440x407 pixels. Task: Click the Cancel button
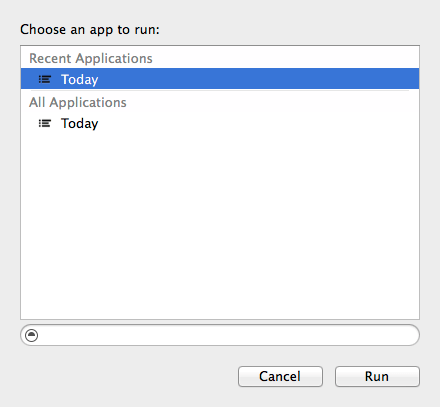coord(280,376)
